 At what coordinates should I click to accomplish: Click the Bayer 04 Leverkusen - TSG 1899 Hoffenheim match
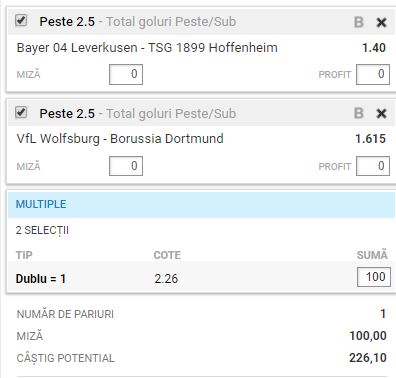[x=147, y=48]
